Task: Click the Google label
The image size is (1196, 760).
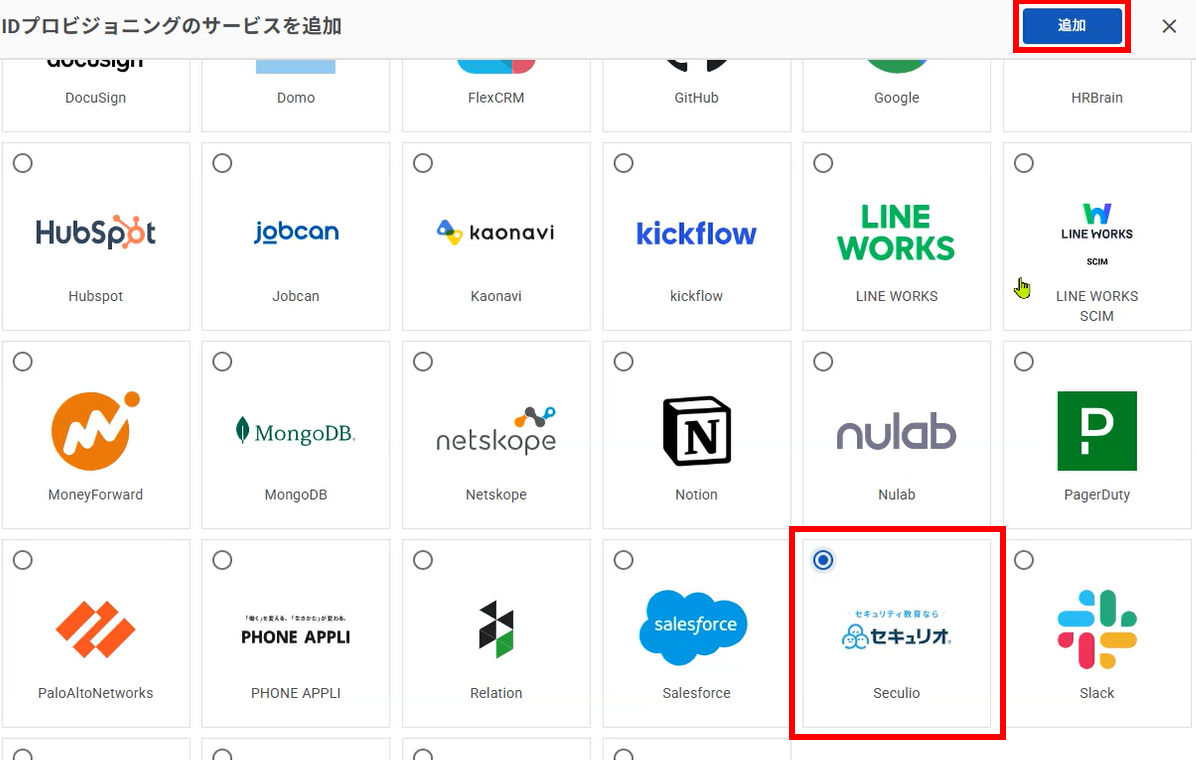Action: (896, 98)
